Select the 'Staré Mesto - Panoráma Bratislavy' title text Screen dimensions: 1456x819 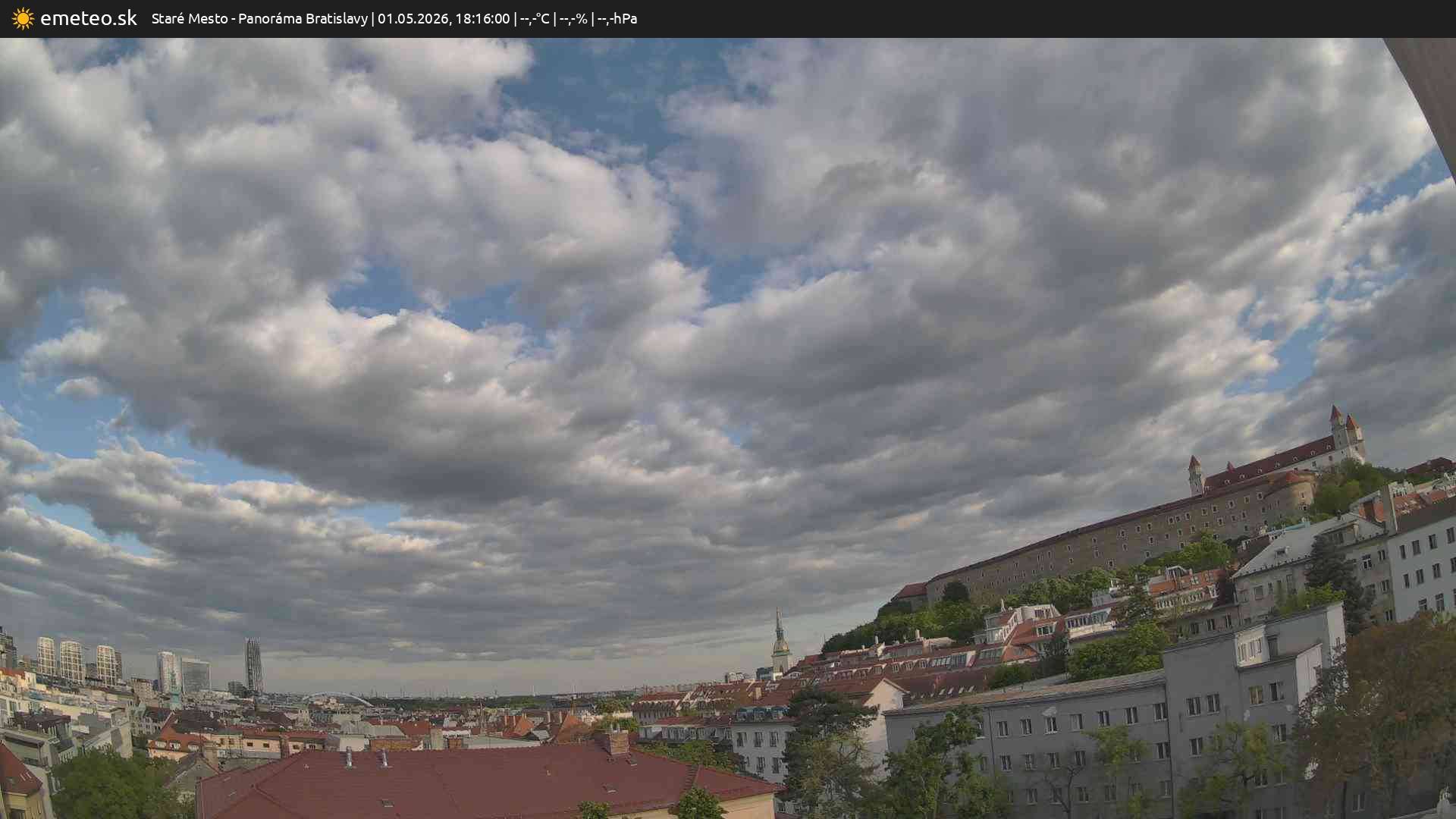[259, 19]
